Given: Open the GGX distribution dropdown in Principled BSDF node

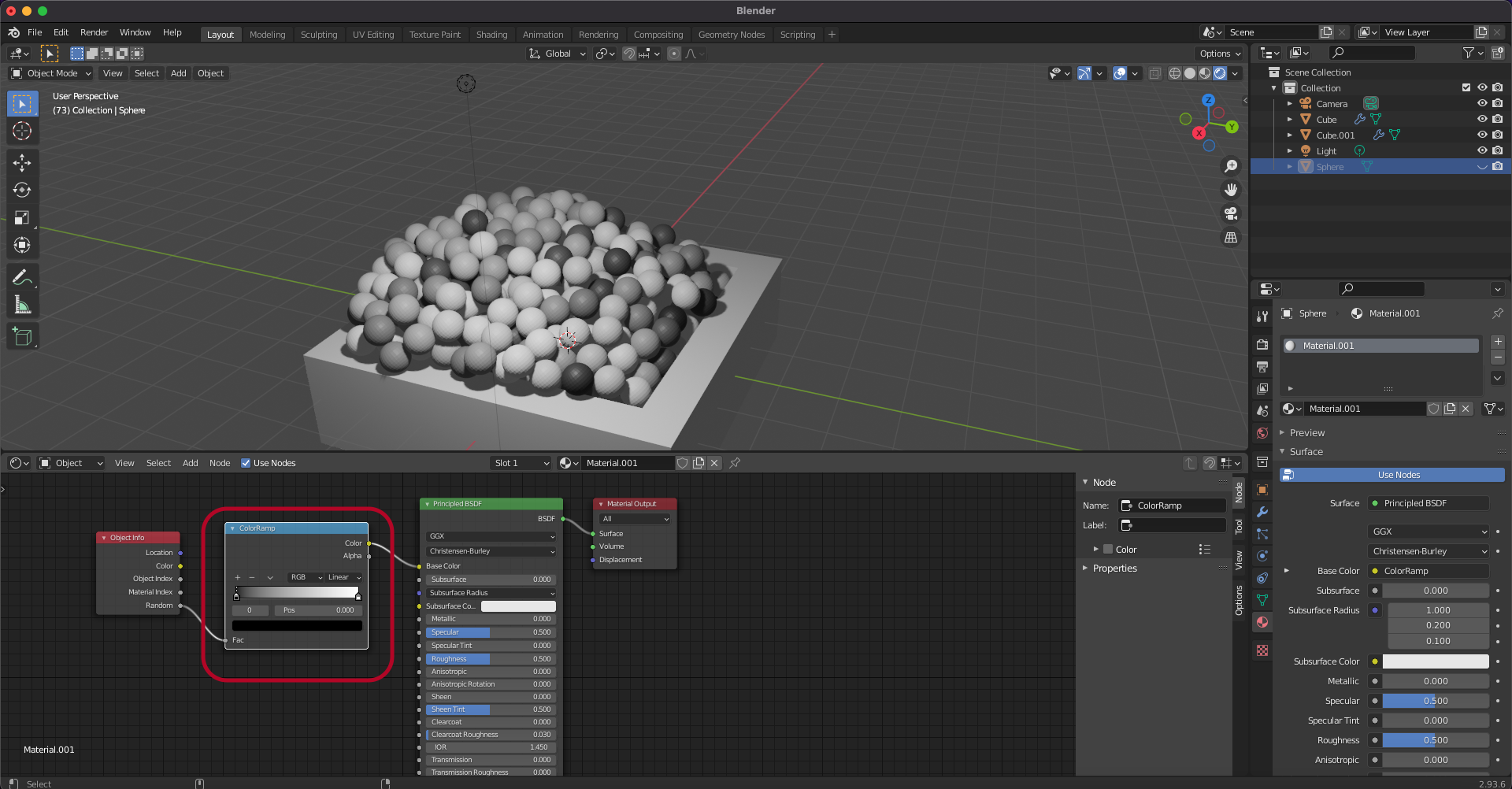Looking at the screenshot, I should pyautogui.click(x=491, y=536).
